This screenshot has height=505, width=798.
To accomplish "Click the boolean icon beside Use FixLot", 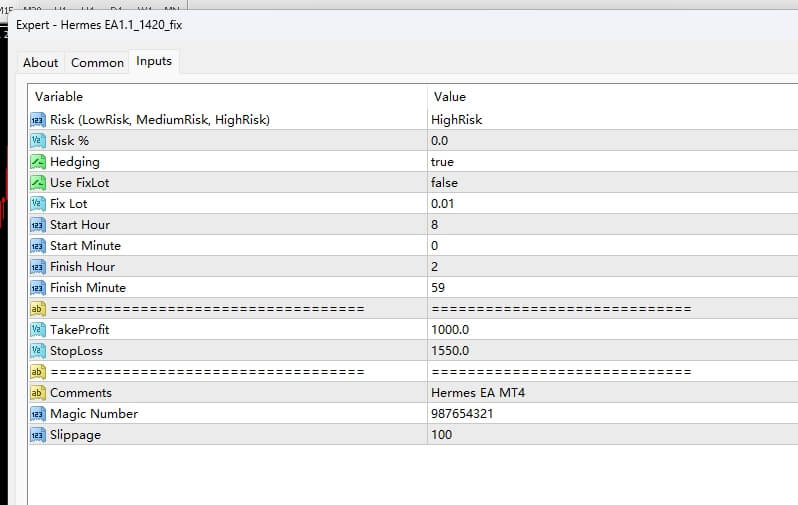I will point(38,183).
